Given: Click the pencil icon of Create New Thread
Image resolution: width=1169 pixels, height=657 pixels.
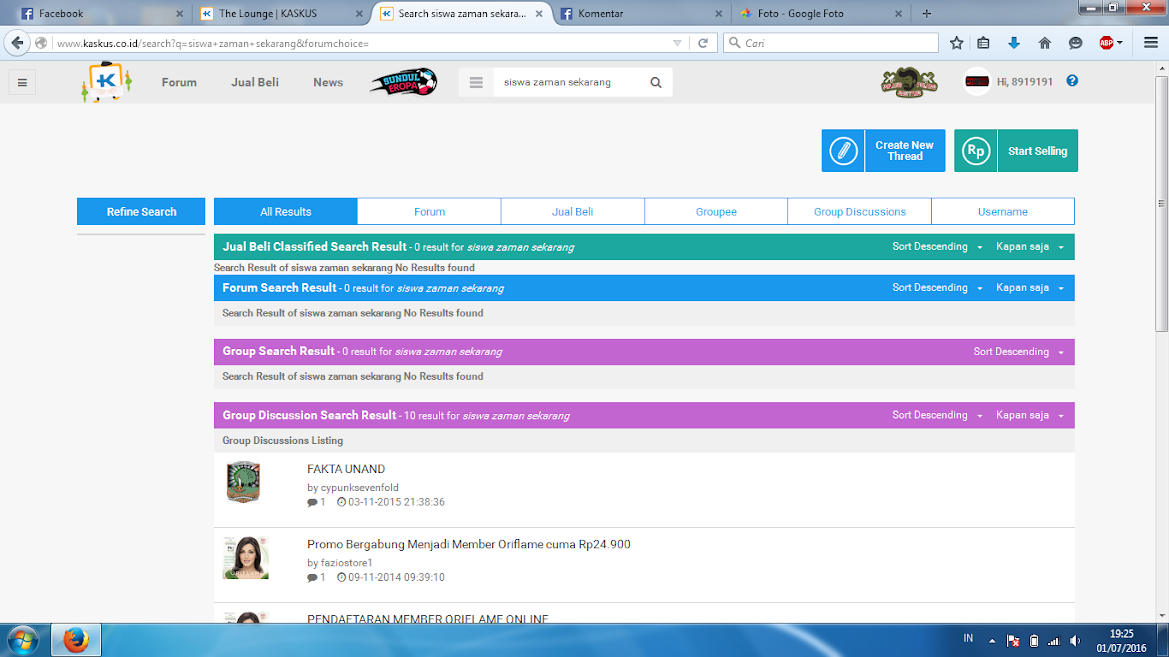Looking at the screenshot, I should click(x=843, y=151).
